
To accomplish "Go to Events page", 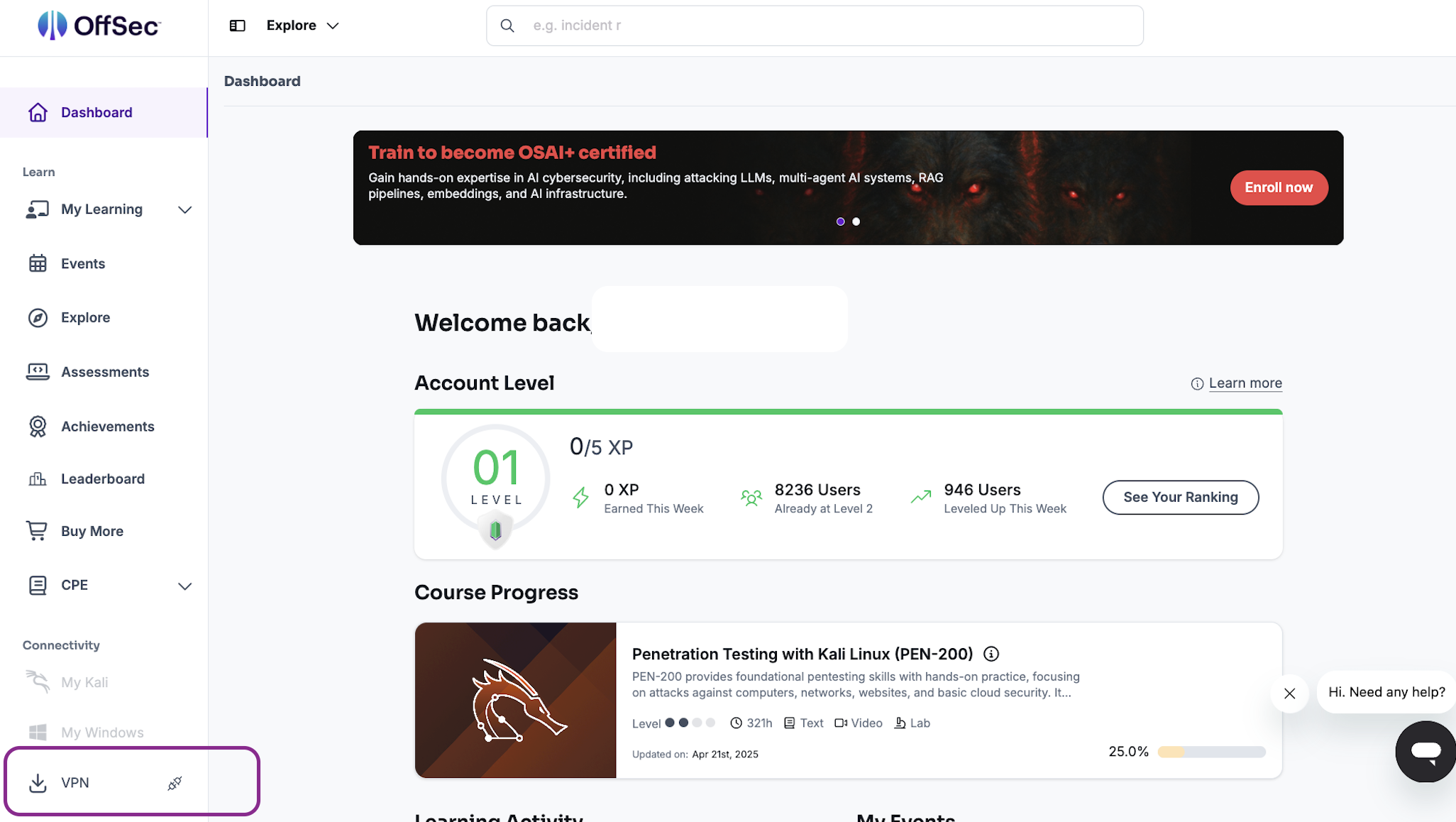I will click(x=83, y=263).
